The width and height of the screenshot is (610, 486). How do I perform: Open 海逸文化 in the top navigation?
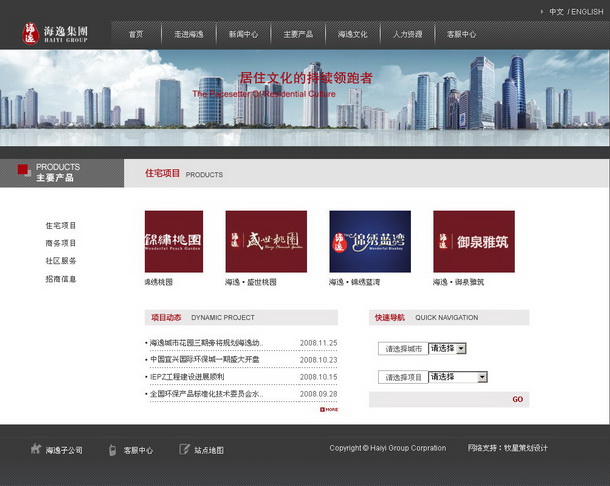pos(352,34)
